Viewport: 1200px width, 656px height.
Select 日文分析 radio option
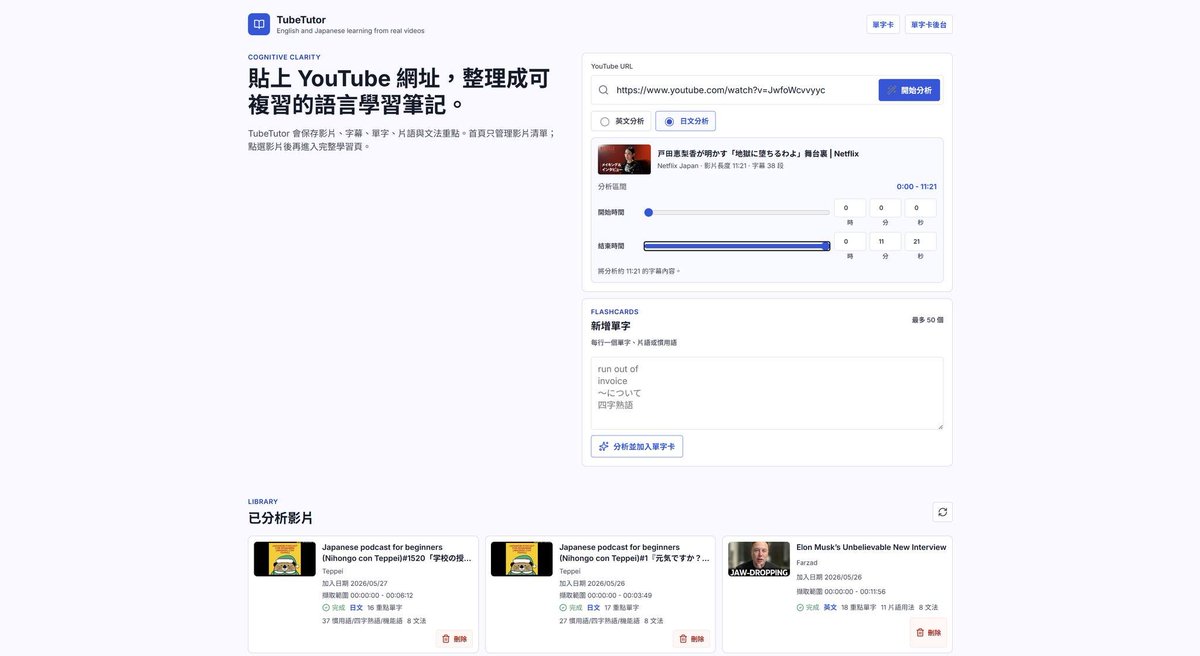[686, 121]
